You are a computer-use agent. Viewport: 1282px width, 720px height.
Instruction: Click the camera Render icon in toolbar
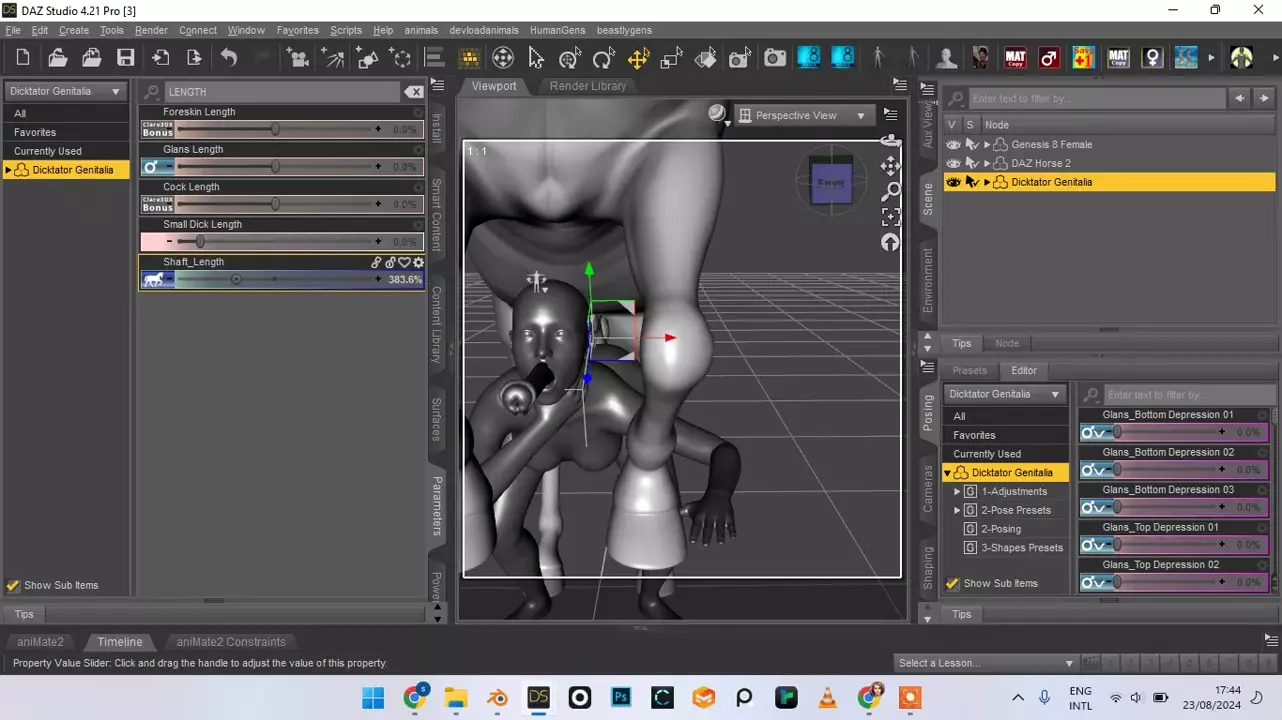tap(775, 58)
